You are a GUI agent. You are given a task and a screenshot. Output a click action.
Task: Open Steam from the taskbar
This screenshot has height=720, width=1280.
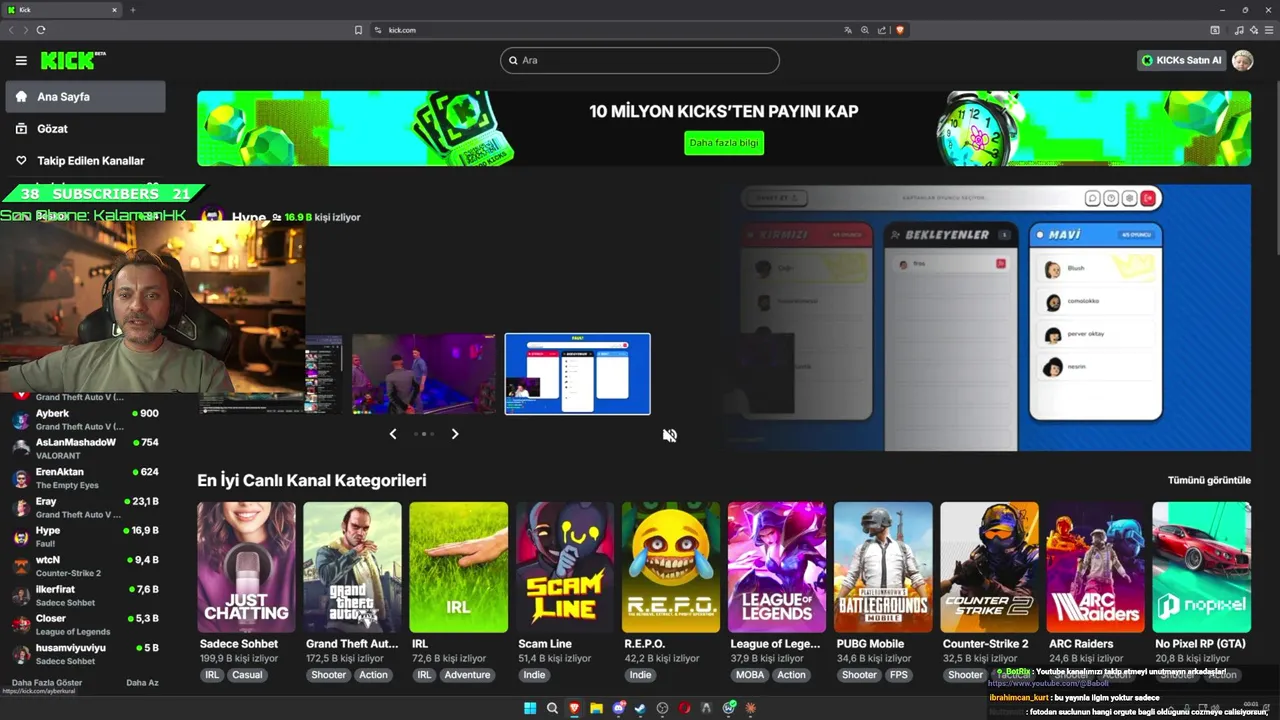640,708
